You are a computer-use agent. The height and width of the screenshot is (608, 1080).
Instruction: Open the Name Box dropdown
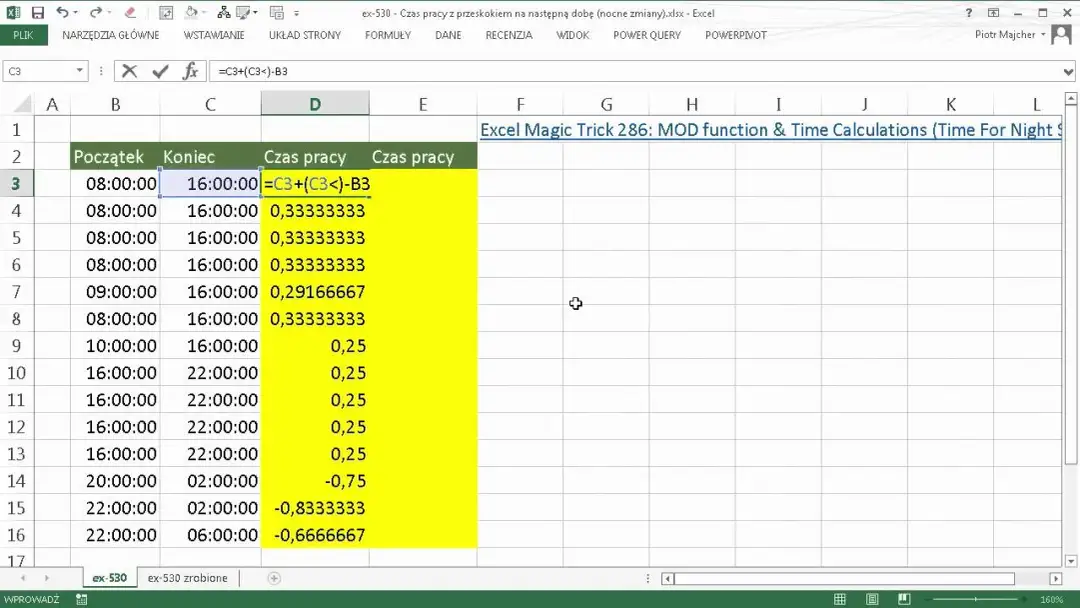point(80,71)
